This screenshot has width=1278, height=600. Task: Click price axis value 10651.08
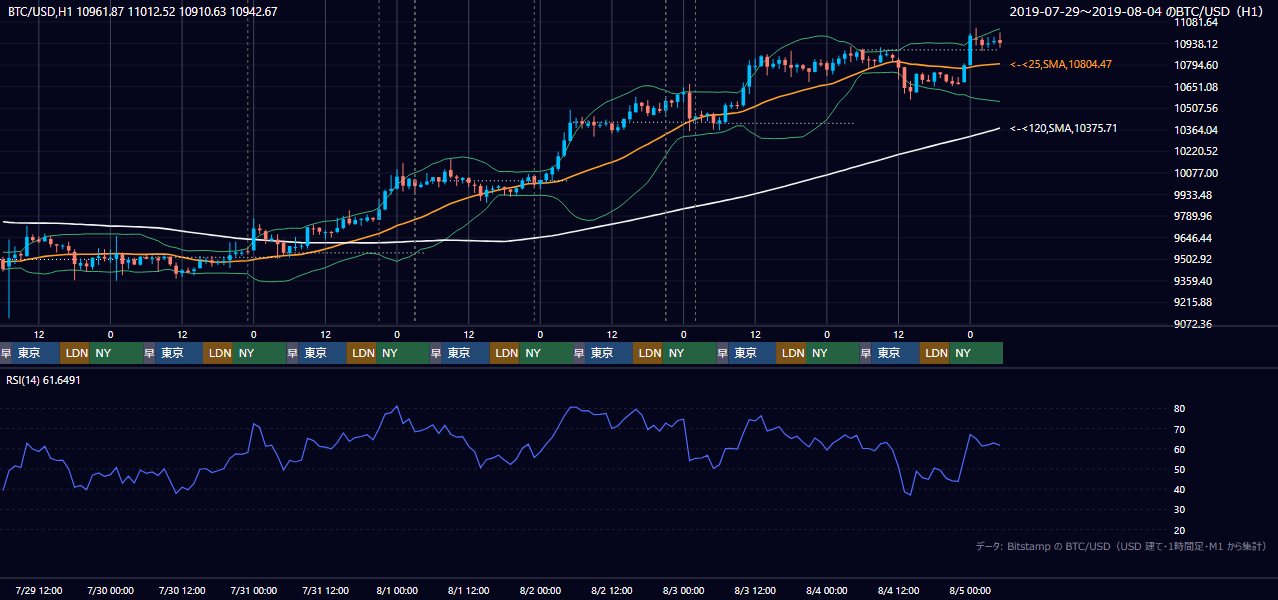coord(1196,87)
